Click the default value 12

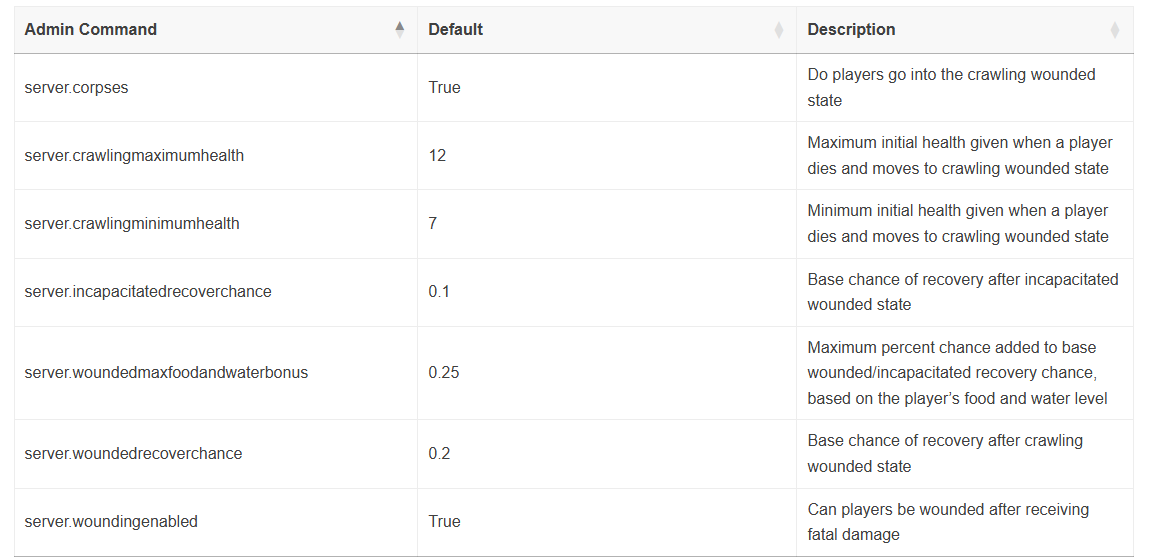[x=437, y=155]
